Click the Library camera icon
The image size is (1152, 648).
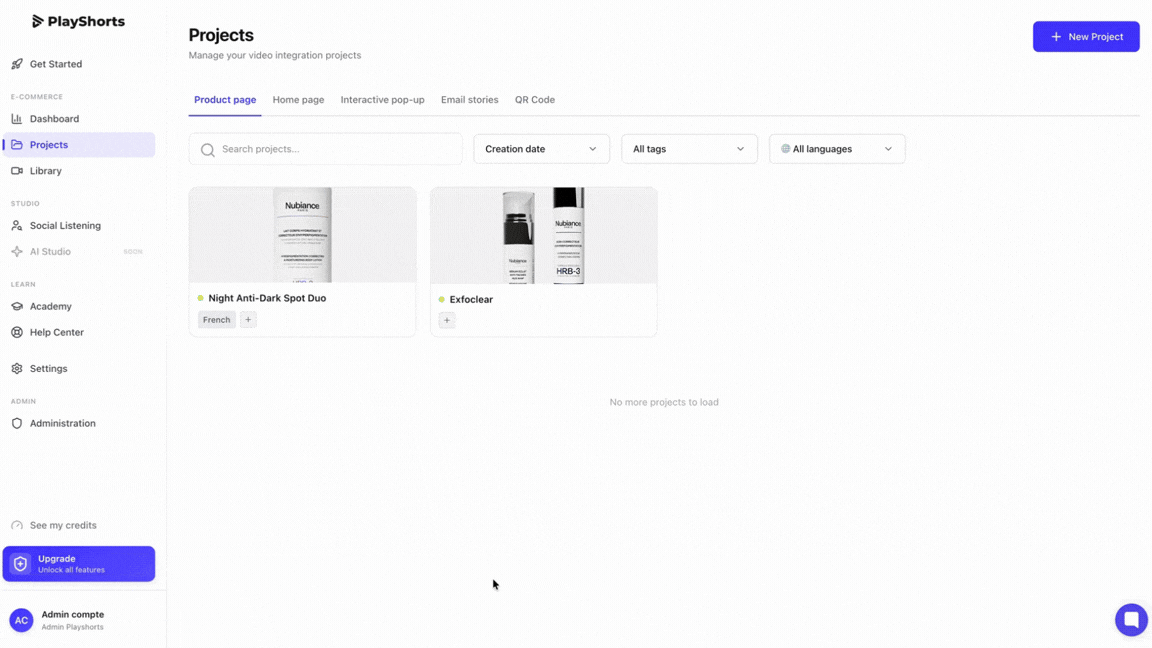pos(17,170)
